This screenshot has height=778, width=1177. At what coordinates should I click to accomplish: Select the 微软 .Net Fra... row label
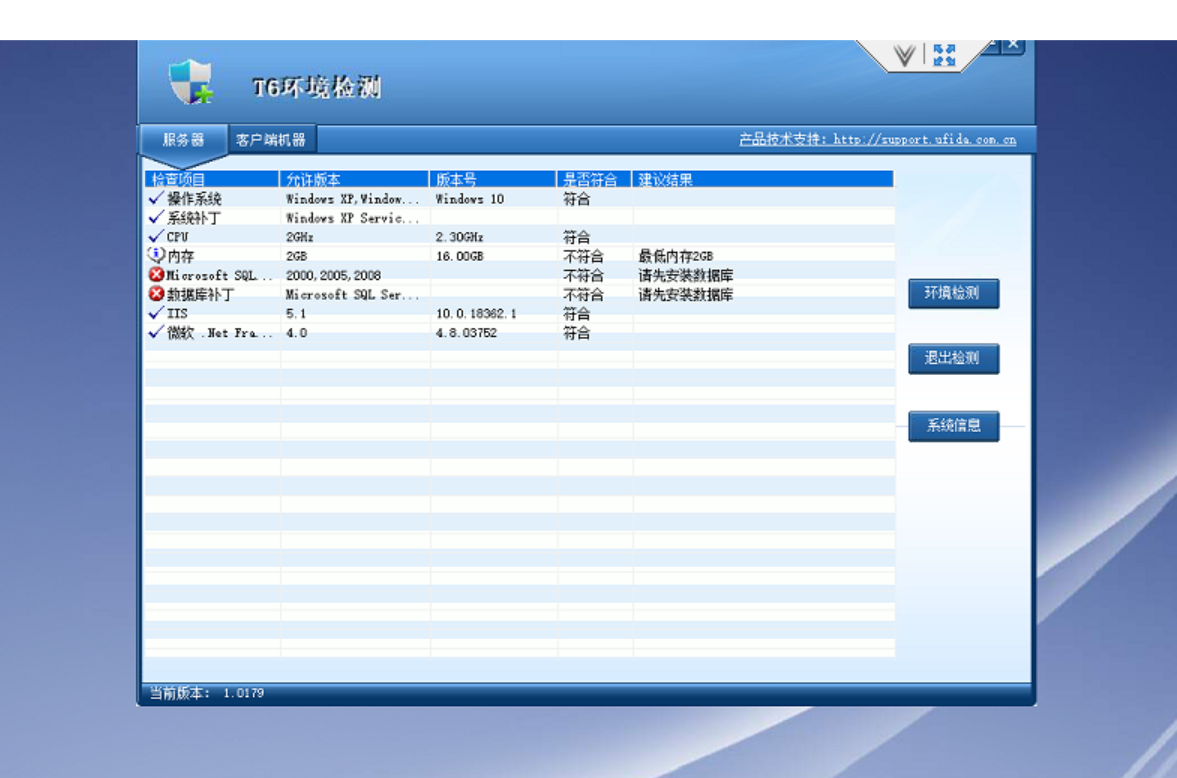pyautogui.click(x=220, y=333)
